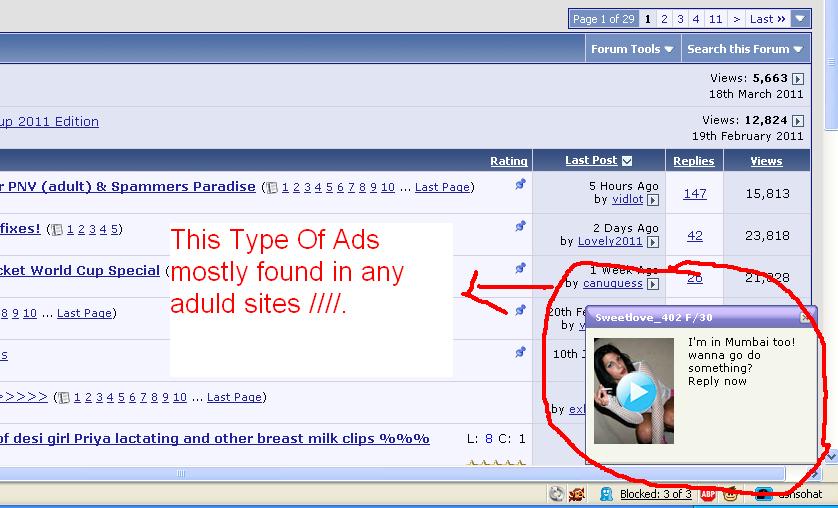Image resolution: width=838 pixels, height=508 pixels.
Task: Open the >>>>> thread link
Action: (x=24, y=396)
